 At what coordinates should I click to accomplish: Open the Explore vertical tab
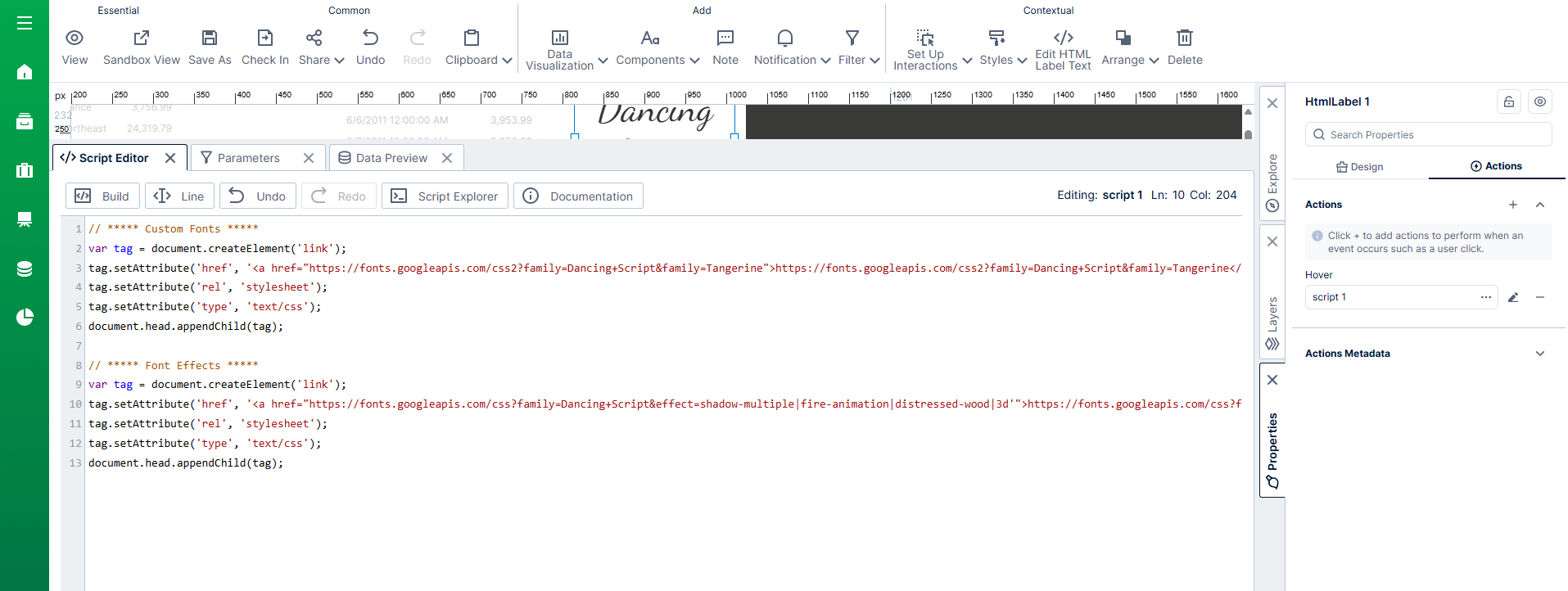click(1272, 183)
